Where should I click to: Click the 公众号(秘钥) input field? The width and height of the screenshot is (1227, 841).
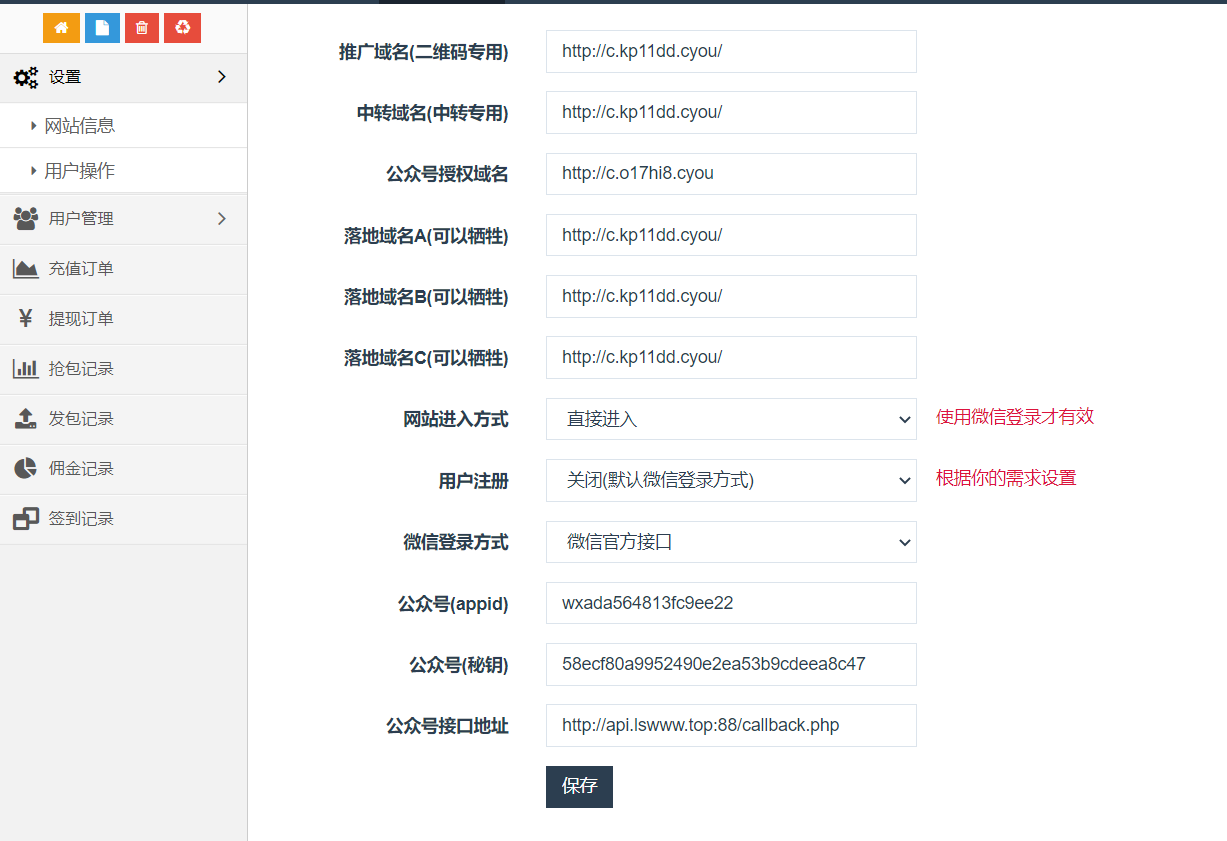731,664
